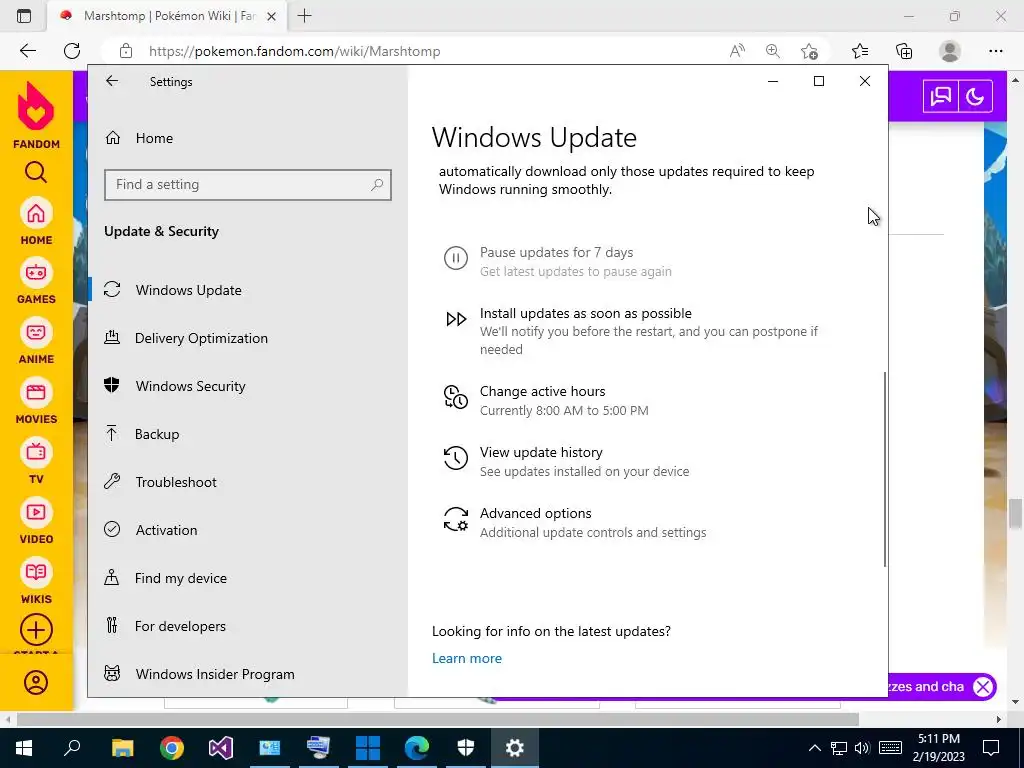Open Edge Favorites list icon
This screenshot has width=1024, height=768.
pos(860,51)
